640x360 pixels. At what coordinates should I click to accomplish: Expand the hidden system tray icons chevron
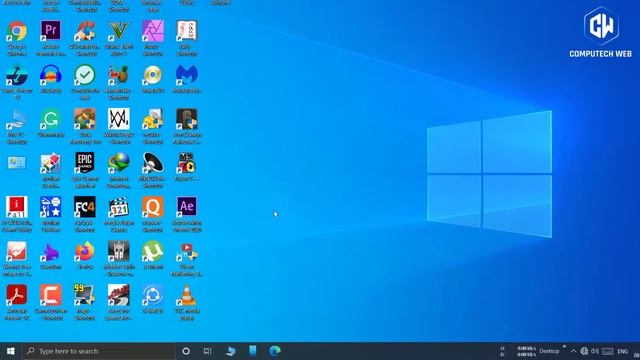(573, 351)
